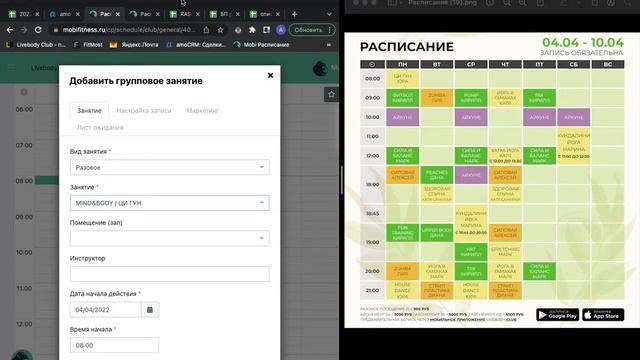Go forward in Chrome
This screenshot has height=360, width=640.
(24, 30)
